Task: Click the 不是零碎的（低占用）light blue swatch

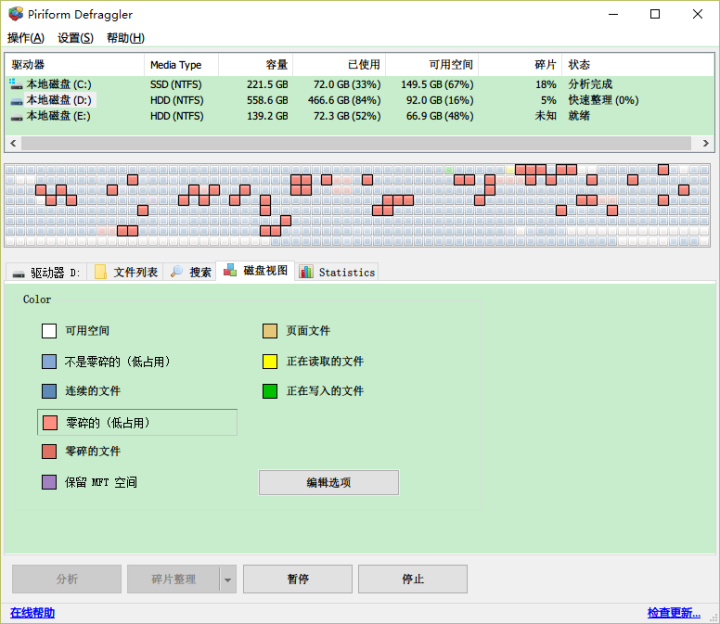Action: [49, 361]
